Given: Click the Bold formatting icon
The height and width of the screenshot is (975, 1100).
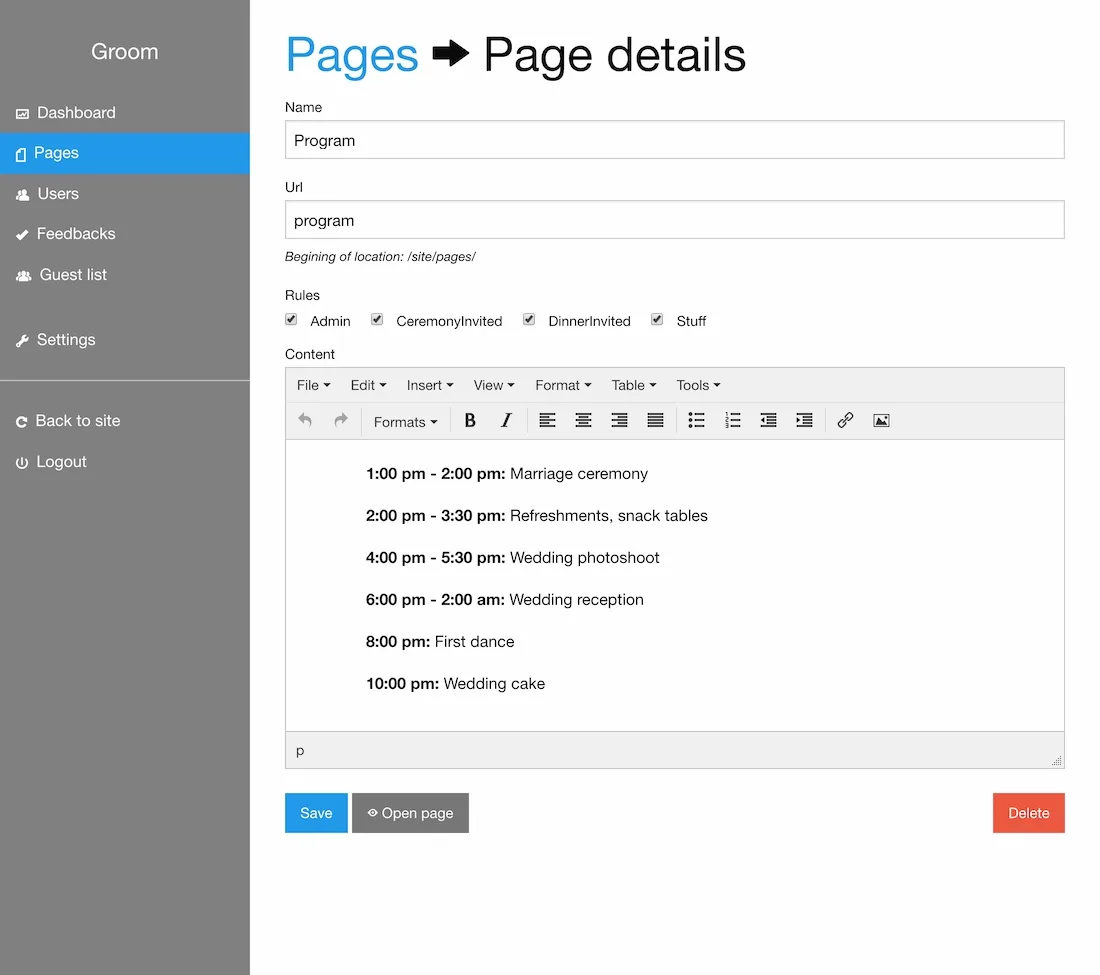Looking at the screenshot, I should pos(470,421).
